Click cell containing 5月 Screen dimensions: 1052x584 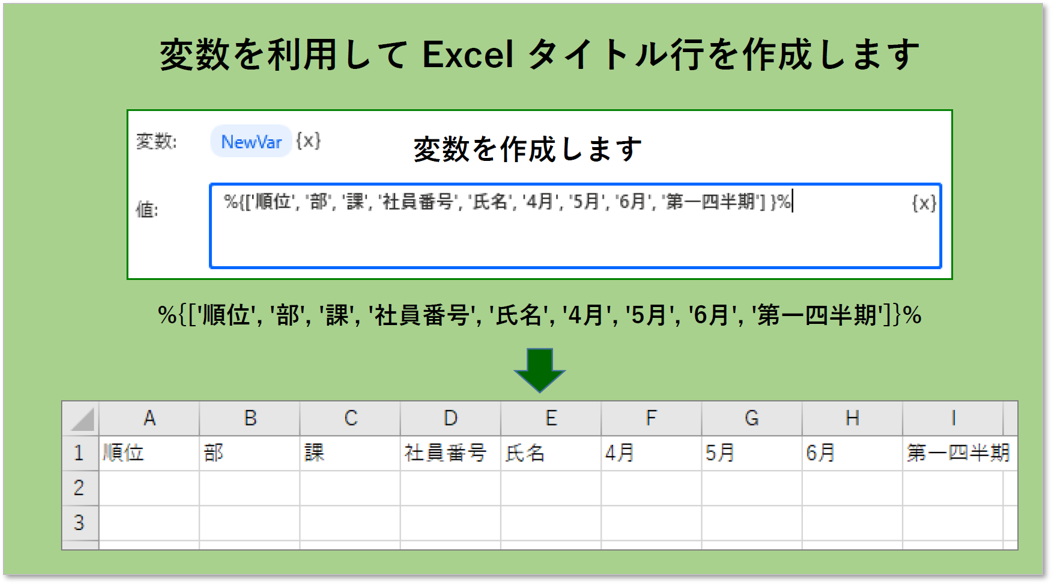click(x=752, y=453)
